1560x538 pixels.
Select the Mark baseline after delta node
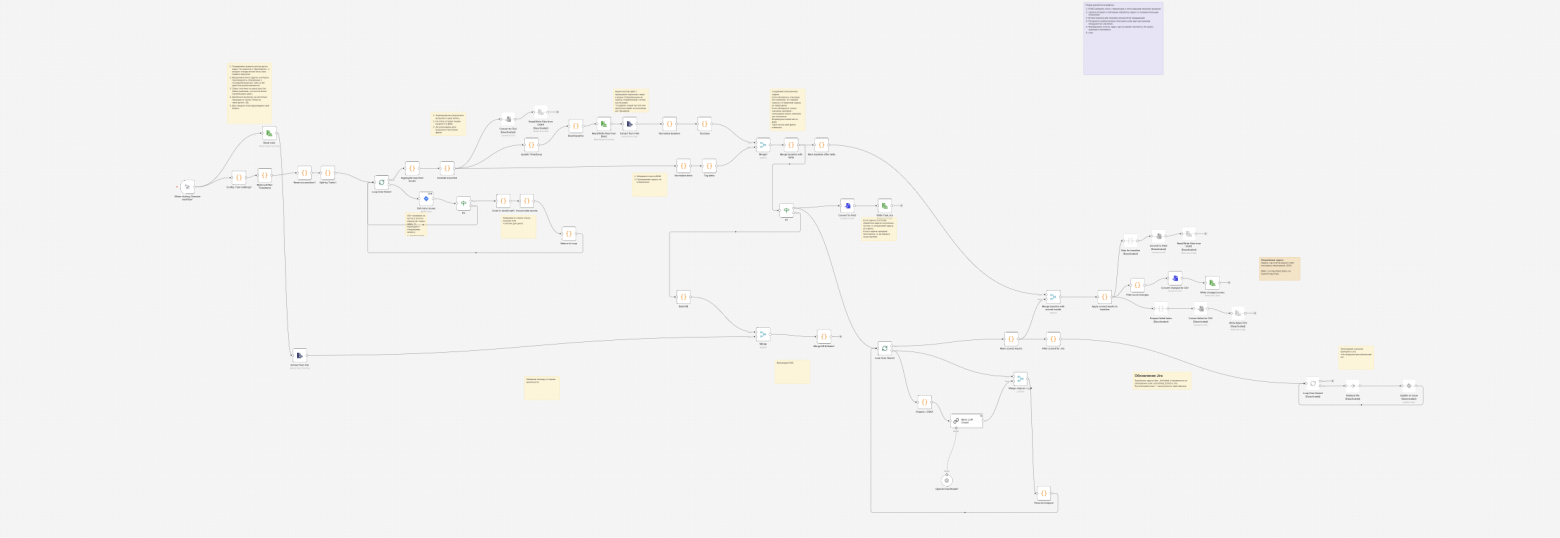(822, 145)
